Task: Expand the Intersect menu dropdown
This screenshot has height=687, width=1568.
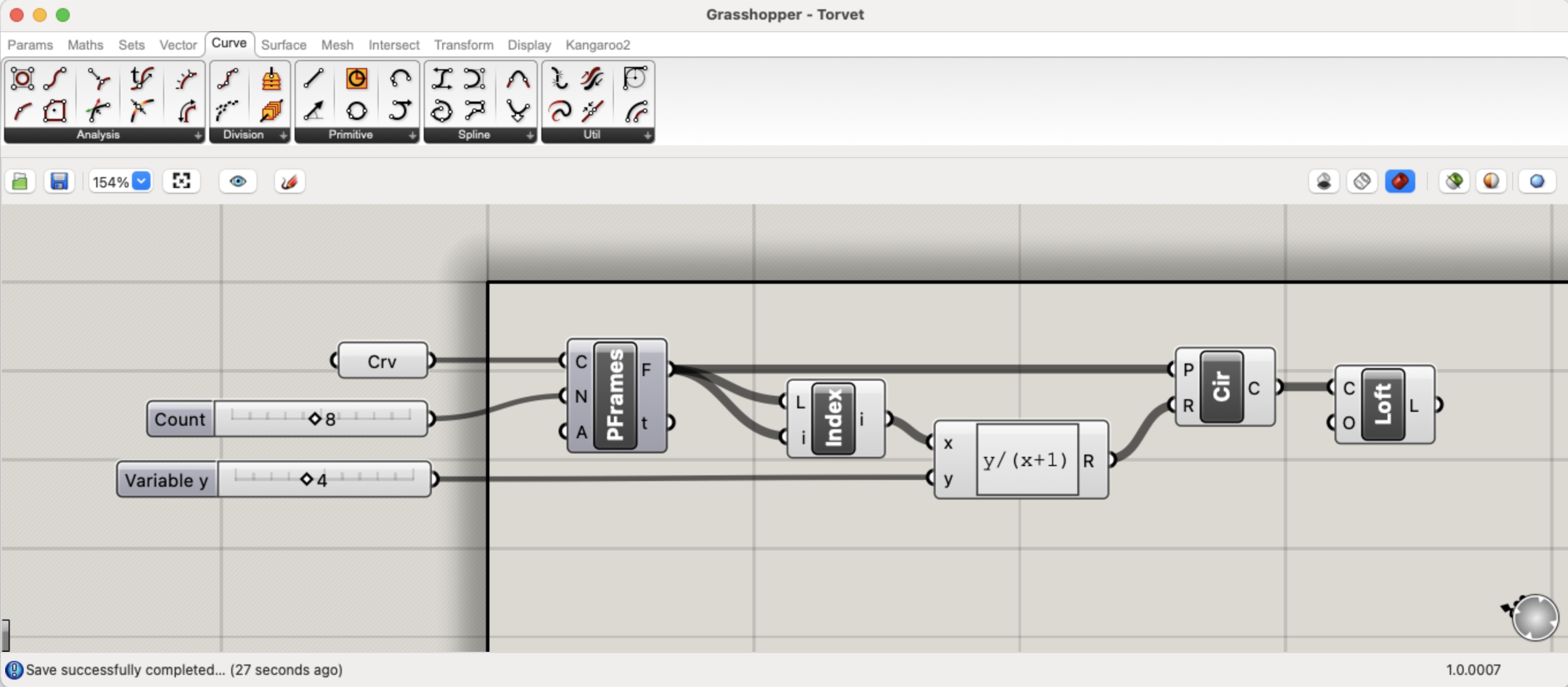Action: click(x=393, y=45)
